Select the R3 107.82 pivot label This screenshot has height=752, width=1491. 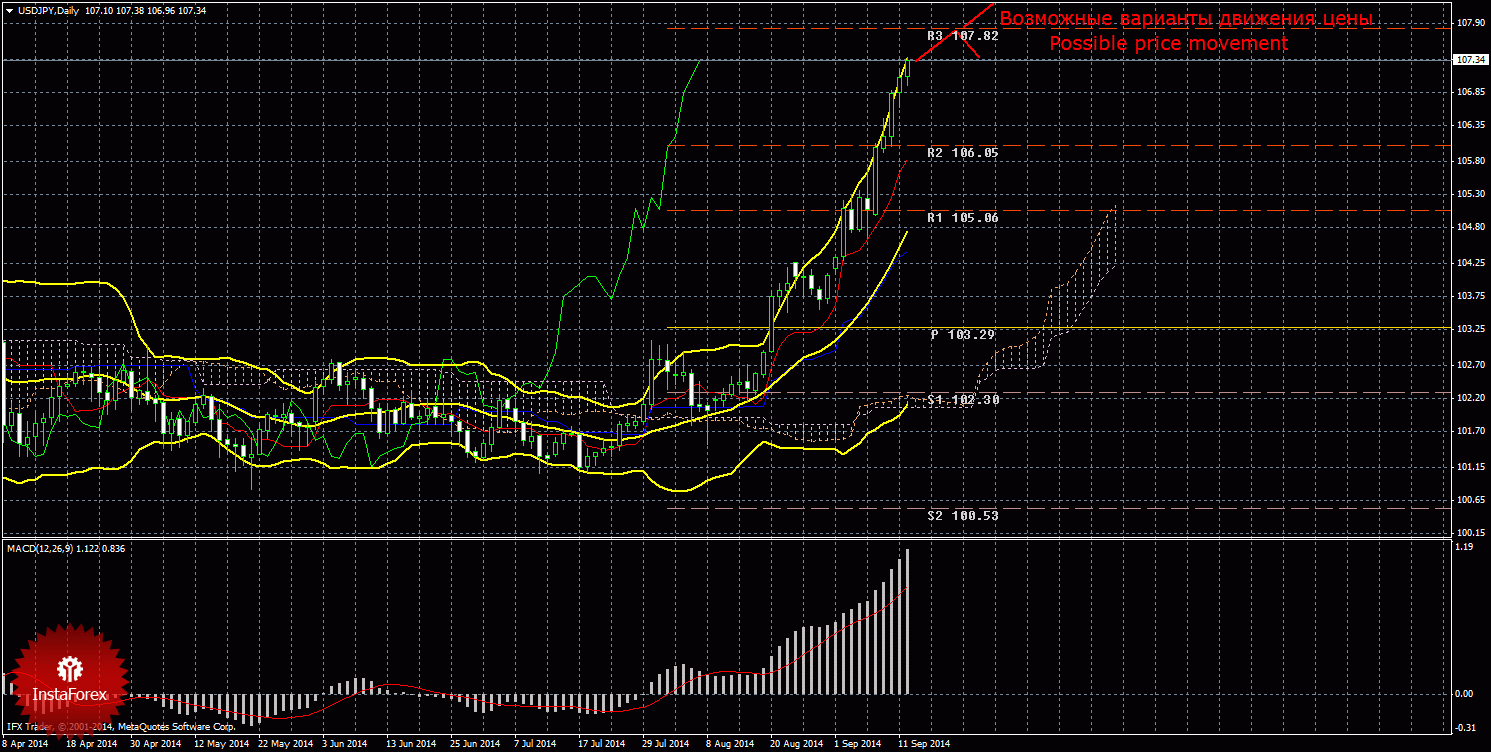(962, 36)
